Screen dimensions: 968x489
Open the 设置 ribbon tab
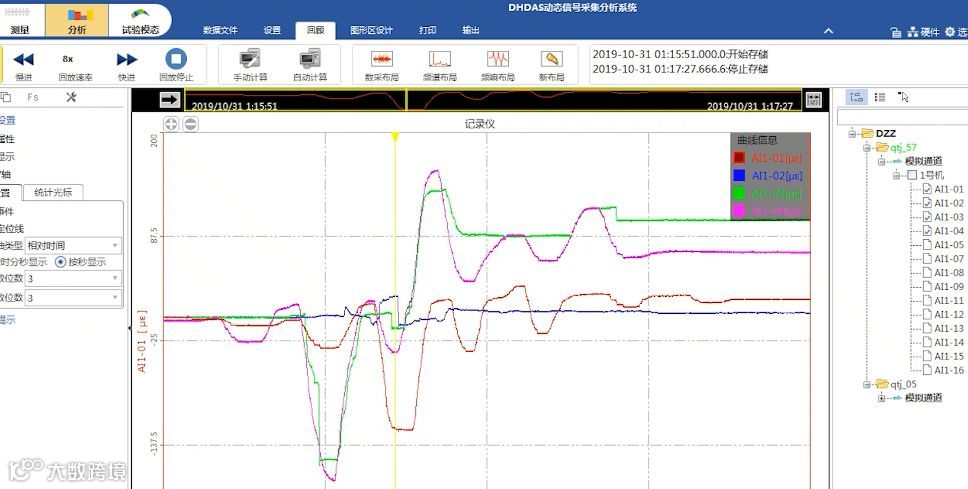pyautogui.click(x=272, y=30)
